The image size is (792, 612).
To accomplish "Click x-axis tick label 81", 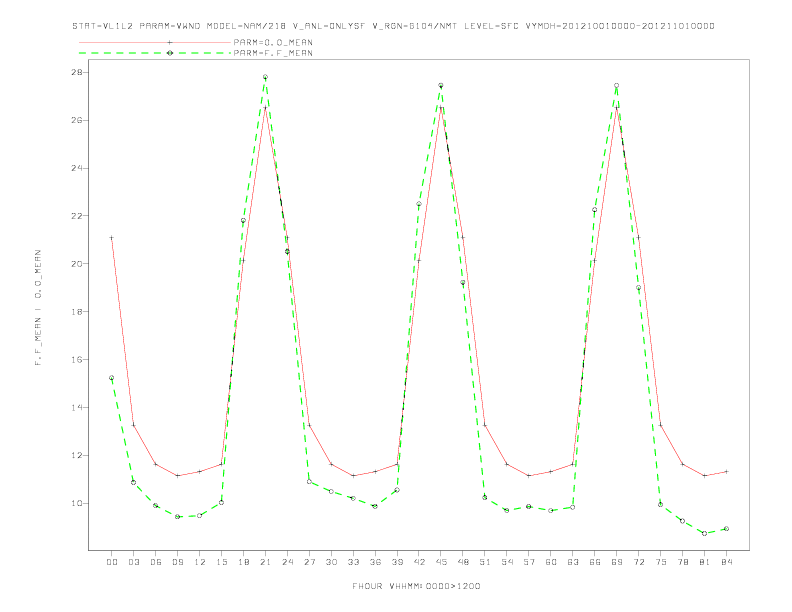I will [705, 562].
